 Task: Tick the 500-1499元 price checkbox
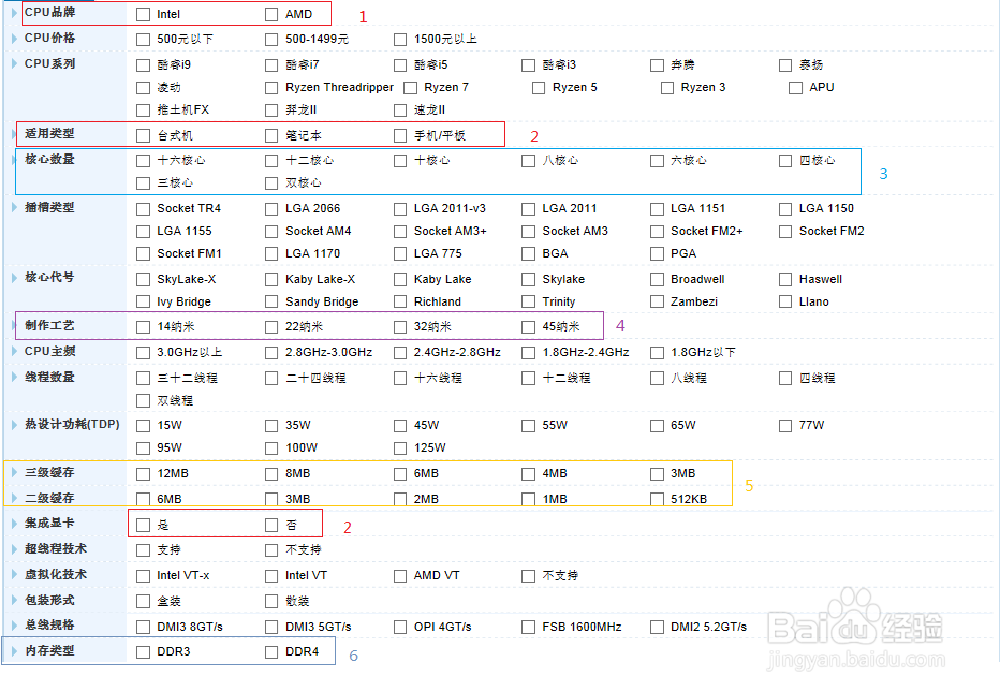pos(272,40)
